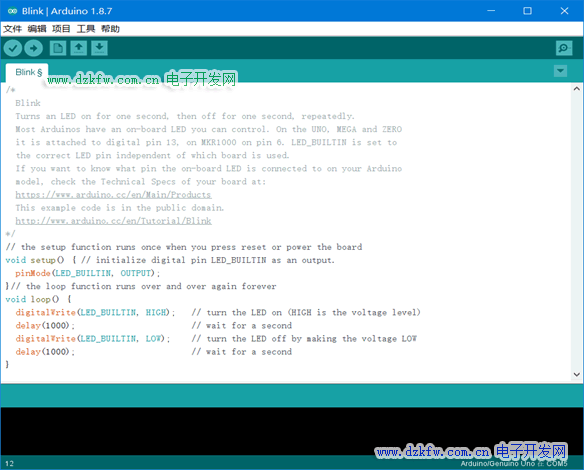Follow the arduino.cc Main/Products link

(113, 195)
